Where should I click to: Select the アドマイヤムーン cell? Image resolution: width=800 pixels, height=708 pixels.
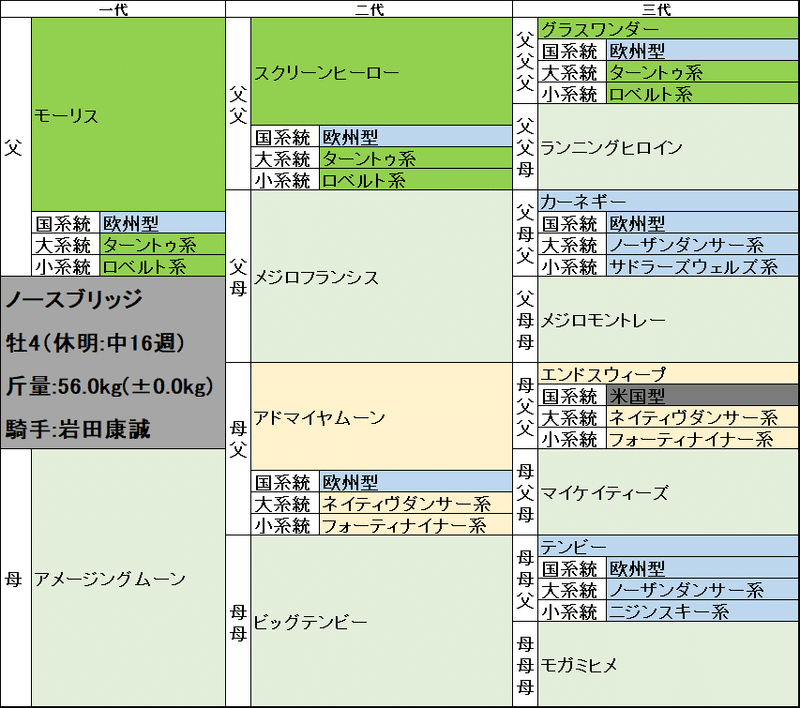click(382, 417)
